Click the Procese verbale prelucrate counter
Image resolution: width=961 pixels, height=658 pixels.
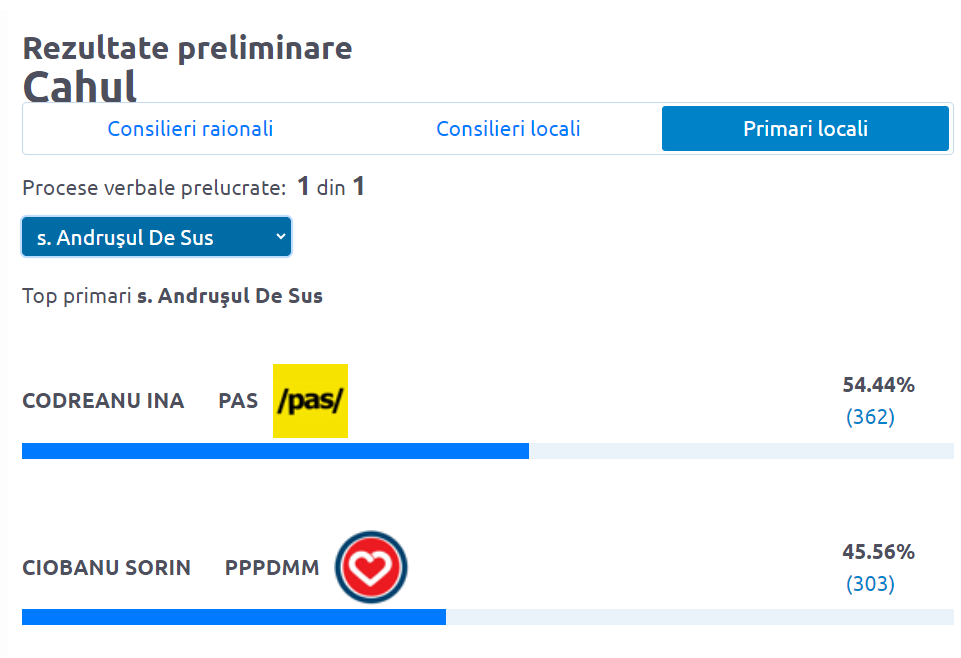point(193,187)
